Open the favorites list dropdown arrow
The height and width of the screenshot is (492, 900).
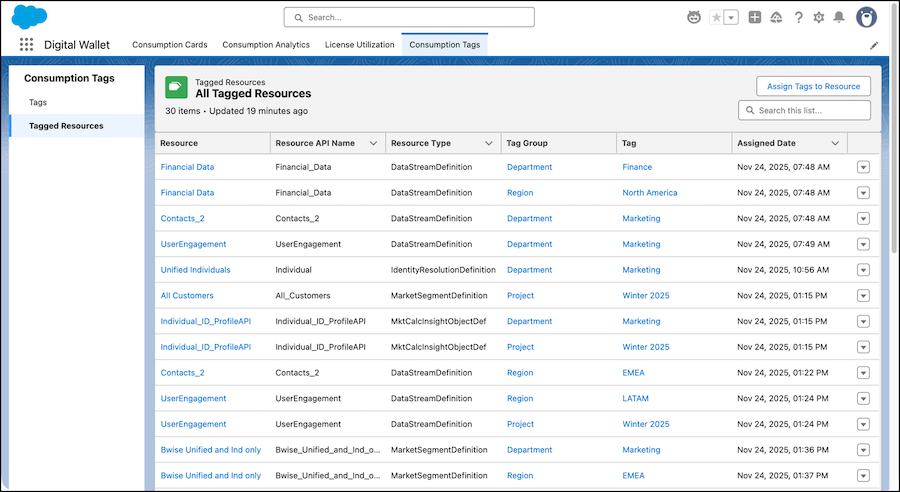731,18
